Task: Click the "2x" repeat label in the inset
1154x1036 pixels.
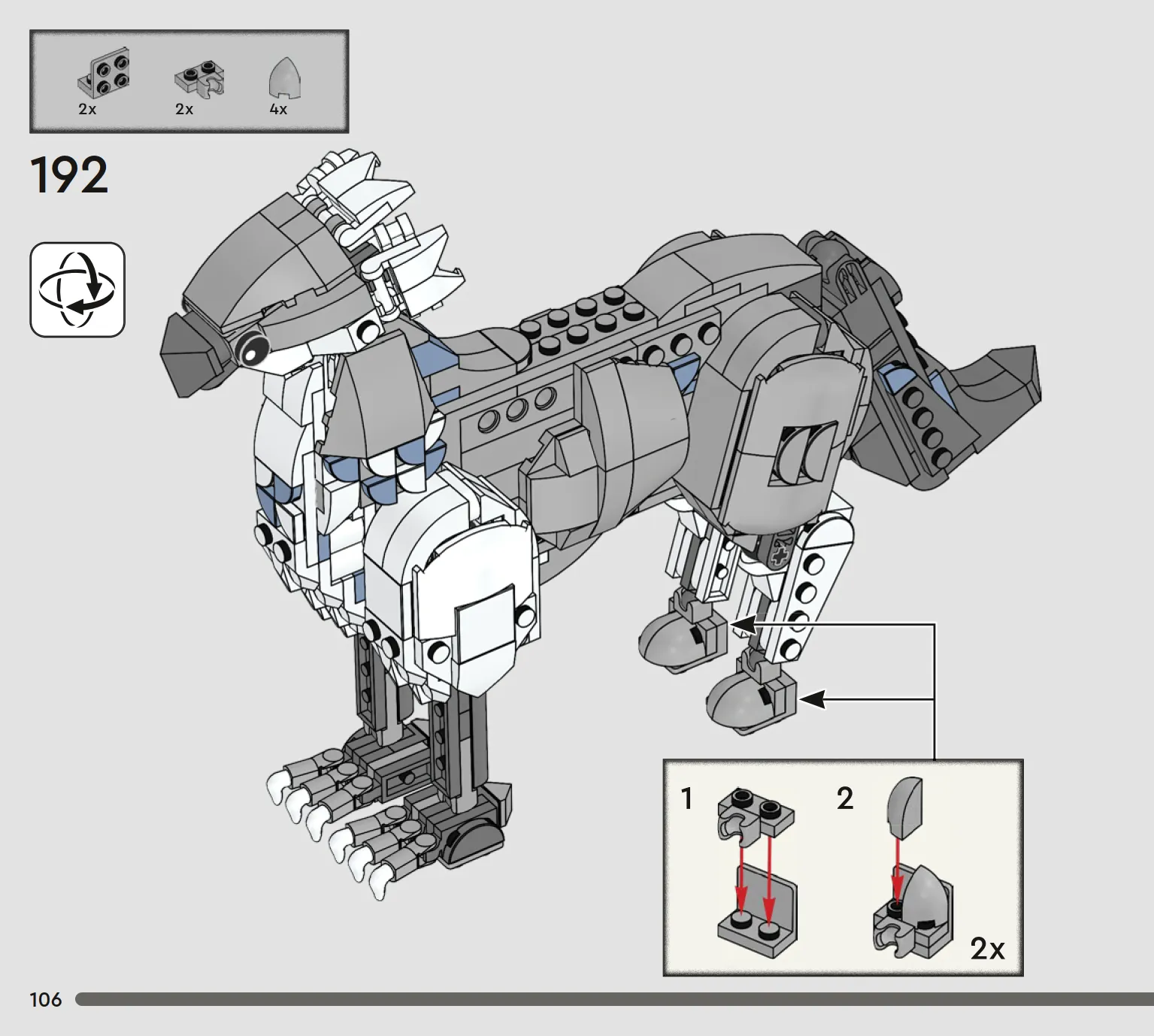Action: point(987,948)
